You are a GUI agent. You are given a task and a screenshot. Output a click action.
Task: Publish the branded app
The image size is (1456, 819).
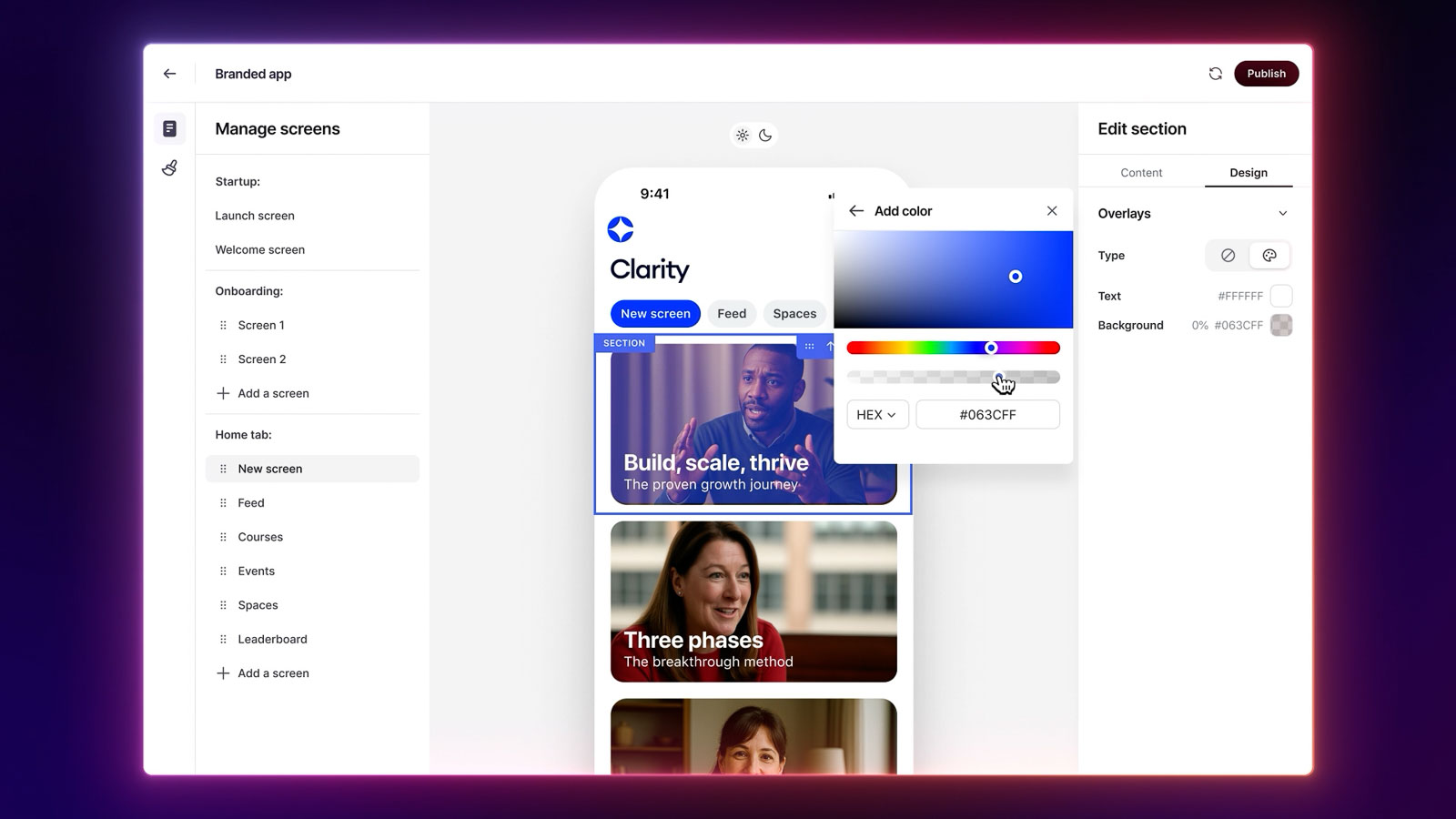pyautogui.click(x=1266, y=73)
